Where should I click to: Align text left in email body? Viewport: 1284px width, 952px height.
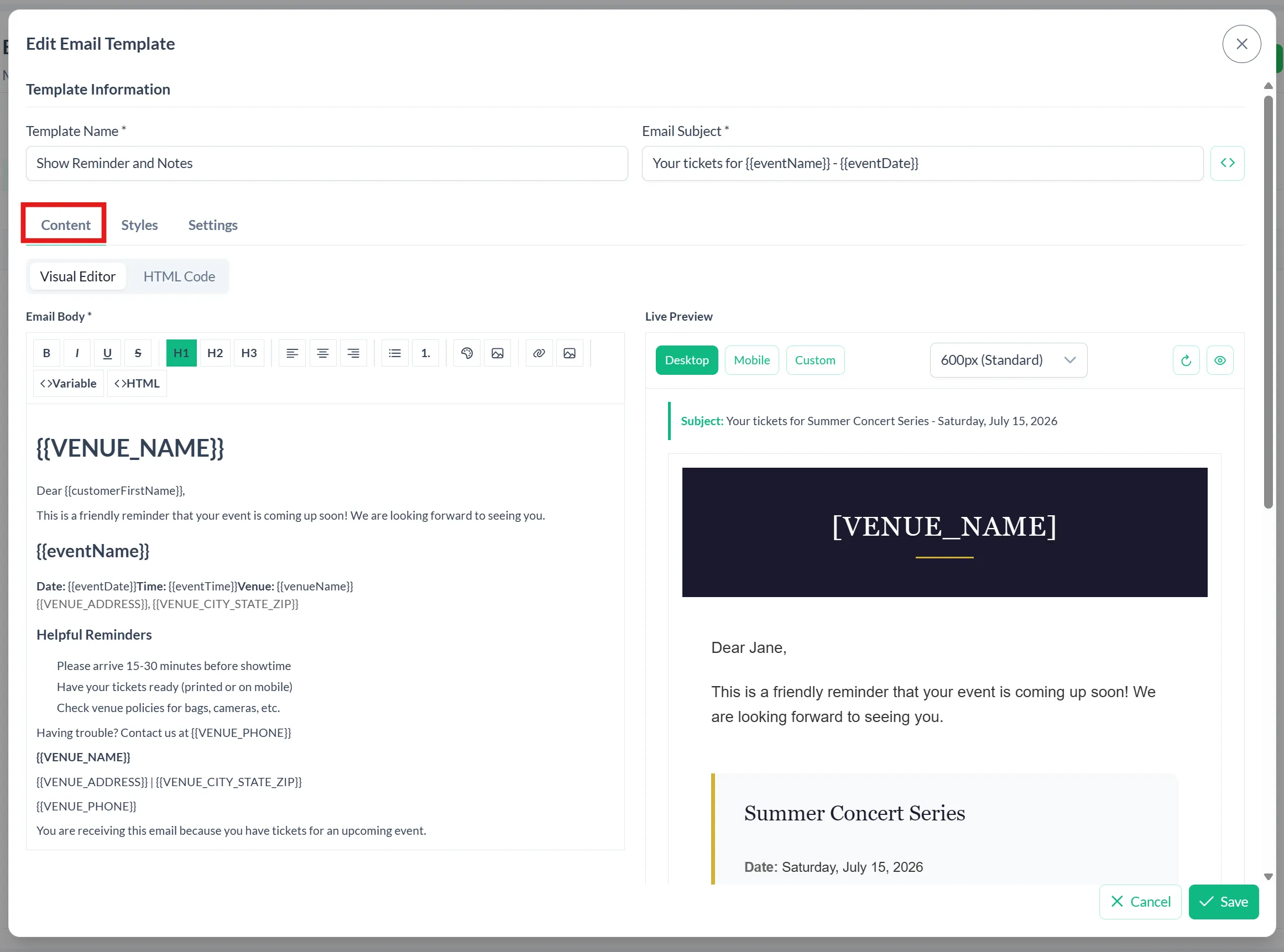point(292,353)
